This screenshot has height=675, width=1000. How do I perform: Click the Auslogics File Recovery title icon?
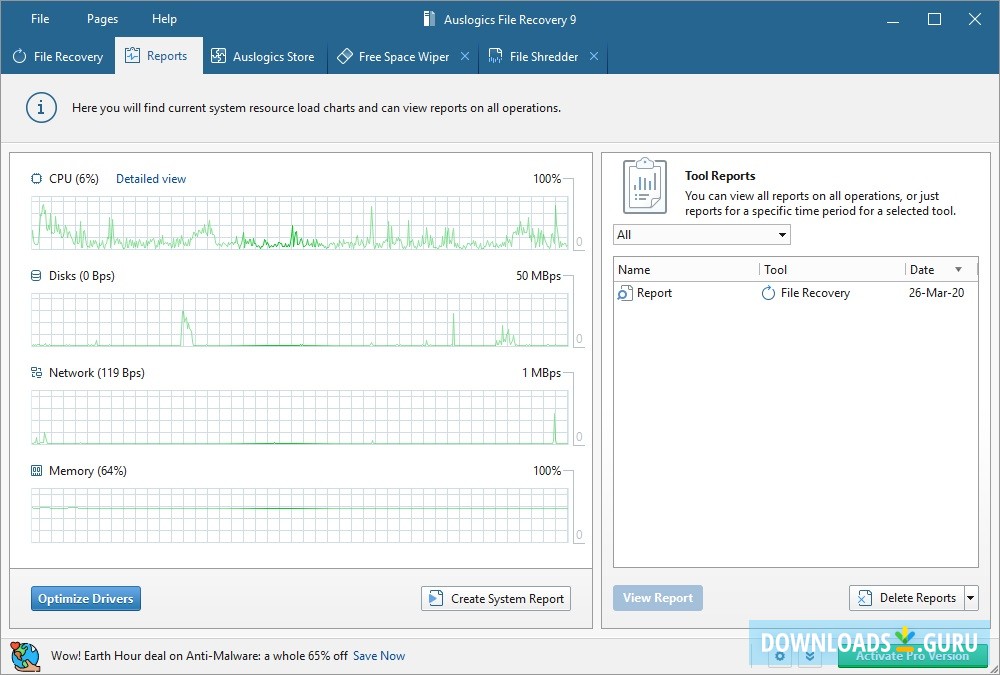[x=430, y=19]
